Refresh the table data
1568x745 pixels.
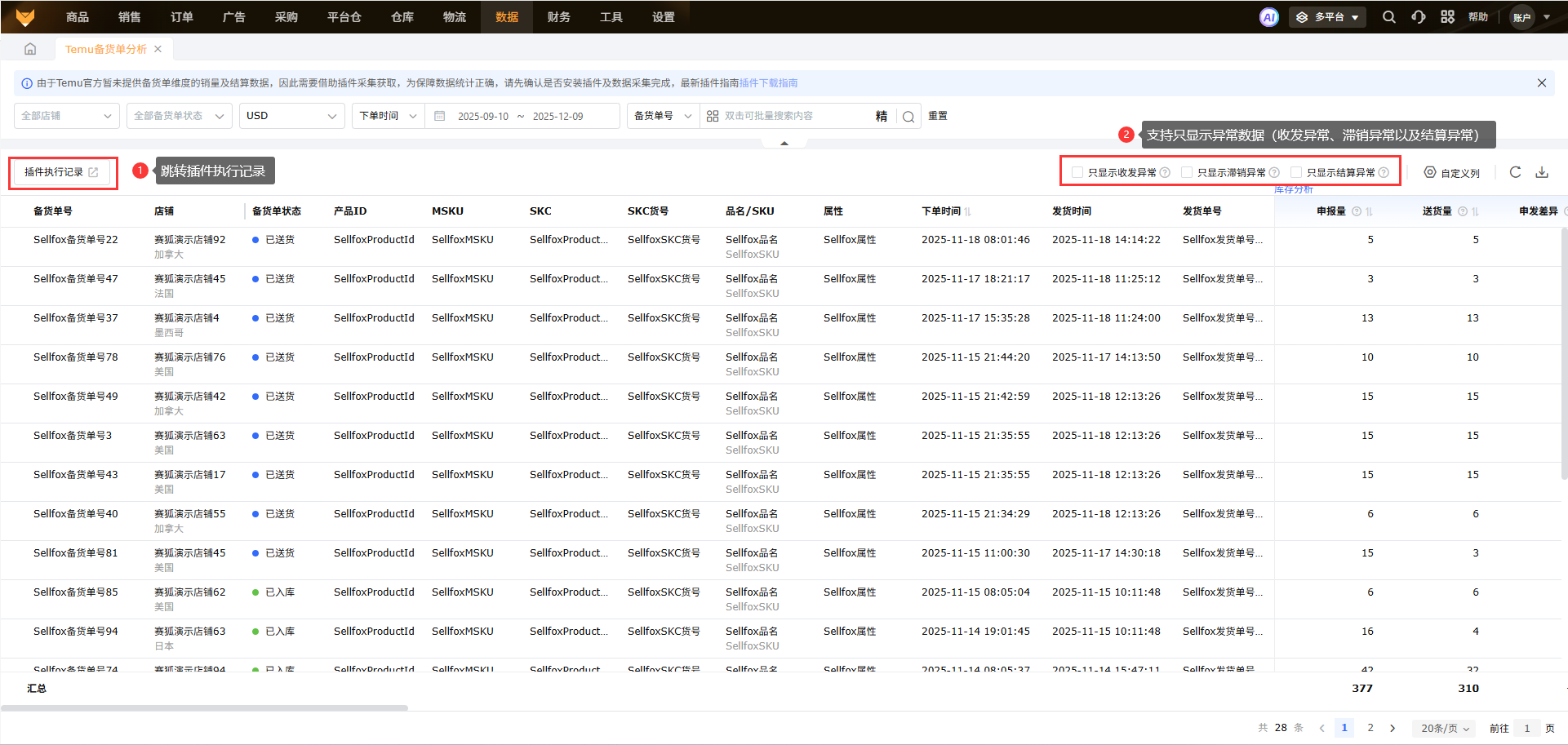click(1515, 172)
